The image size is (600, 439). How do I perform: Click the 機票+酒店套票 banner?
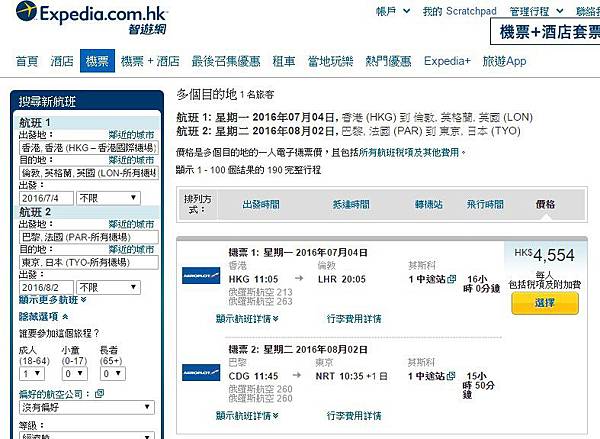545,31
